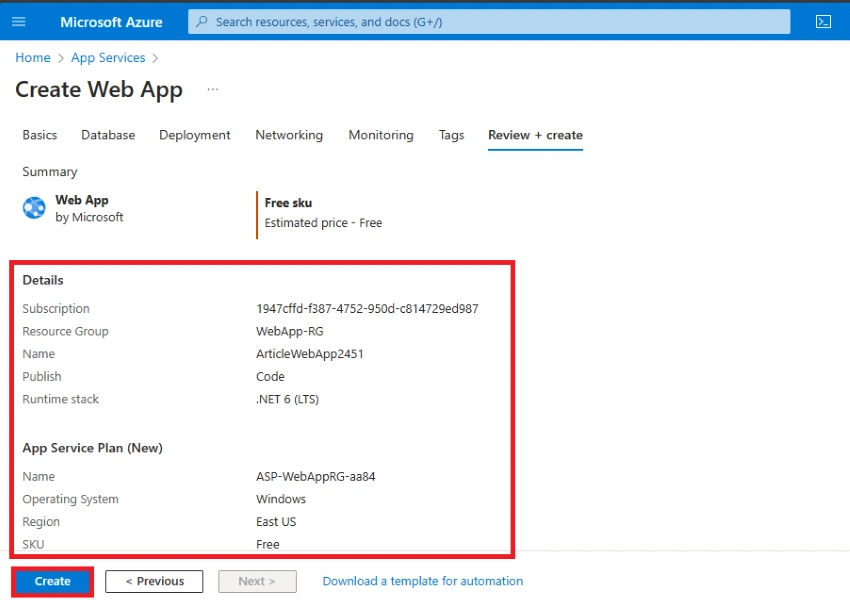Click the by Microsoft publisher text

click(x=89, y=217)
